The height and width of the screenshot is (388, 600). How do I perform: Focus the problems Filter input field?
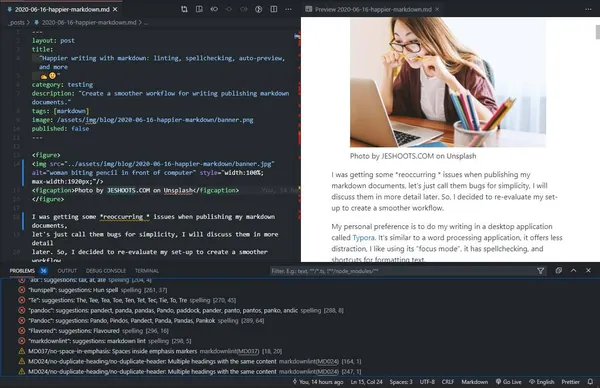[402, 271]
